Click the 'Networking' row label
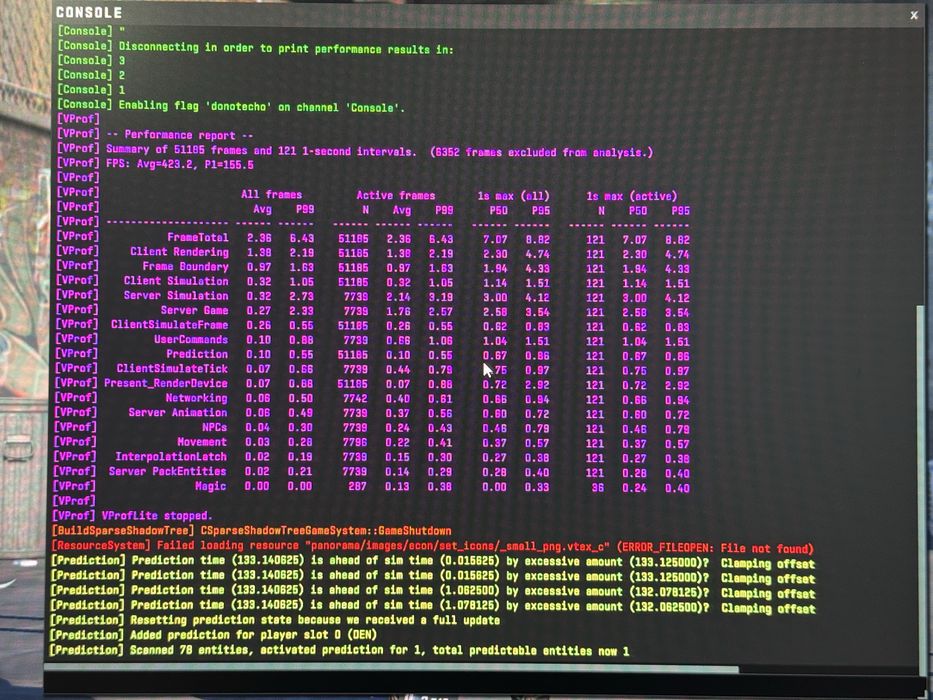933x700 pixels. pos(196,398)
